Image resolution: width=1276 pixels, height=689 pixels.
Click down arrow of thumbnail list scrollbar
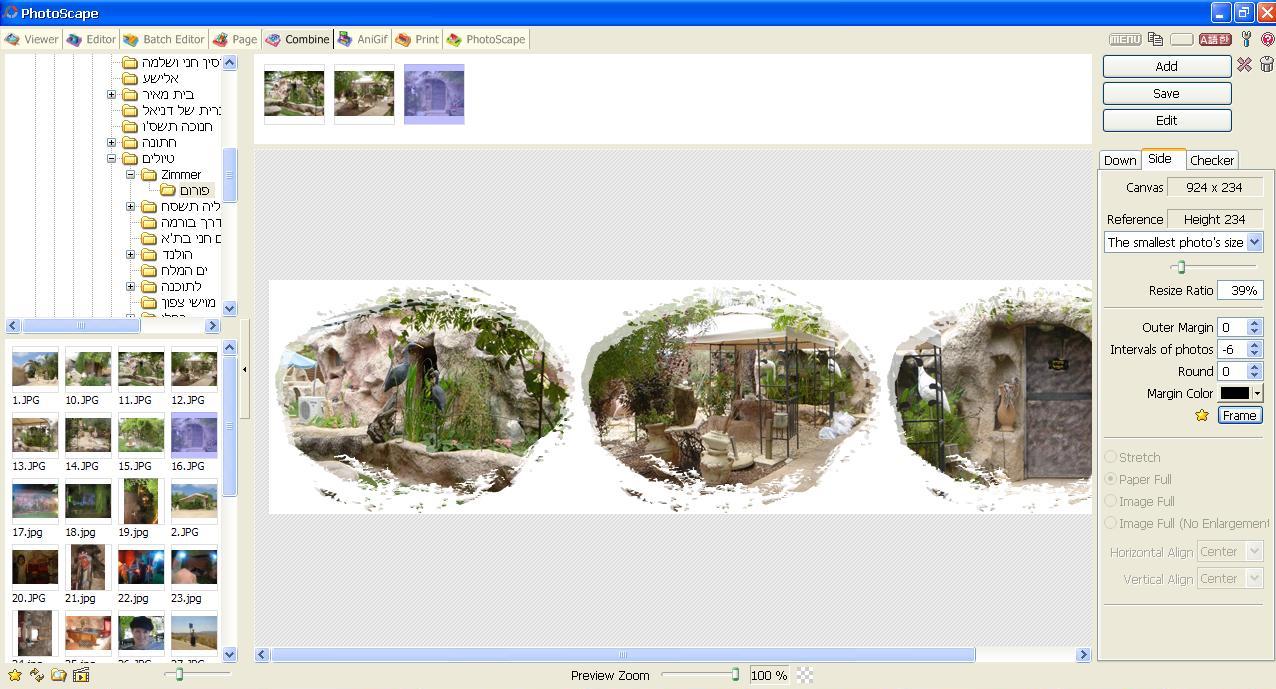tap(230, 654)
